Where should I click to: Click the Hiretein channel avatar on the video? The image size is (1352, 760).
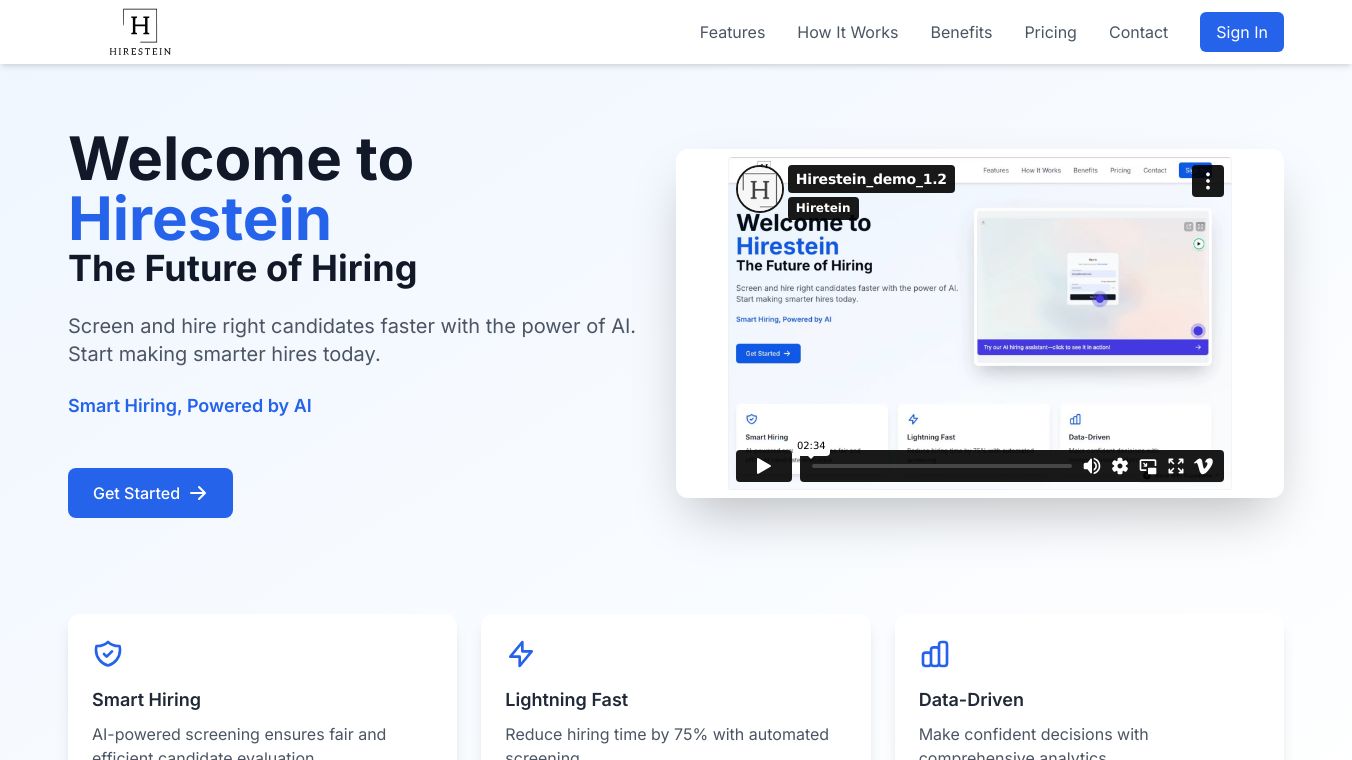coord(760,189)
